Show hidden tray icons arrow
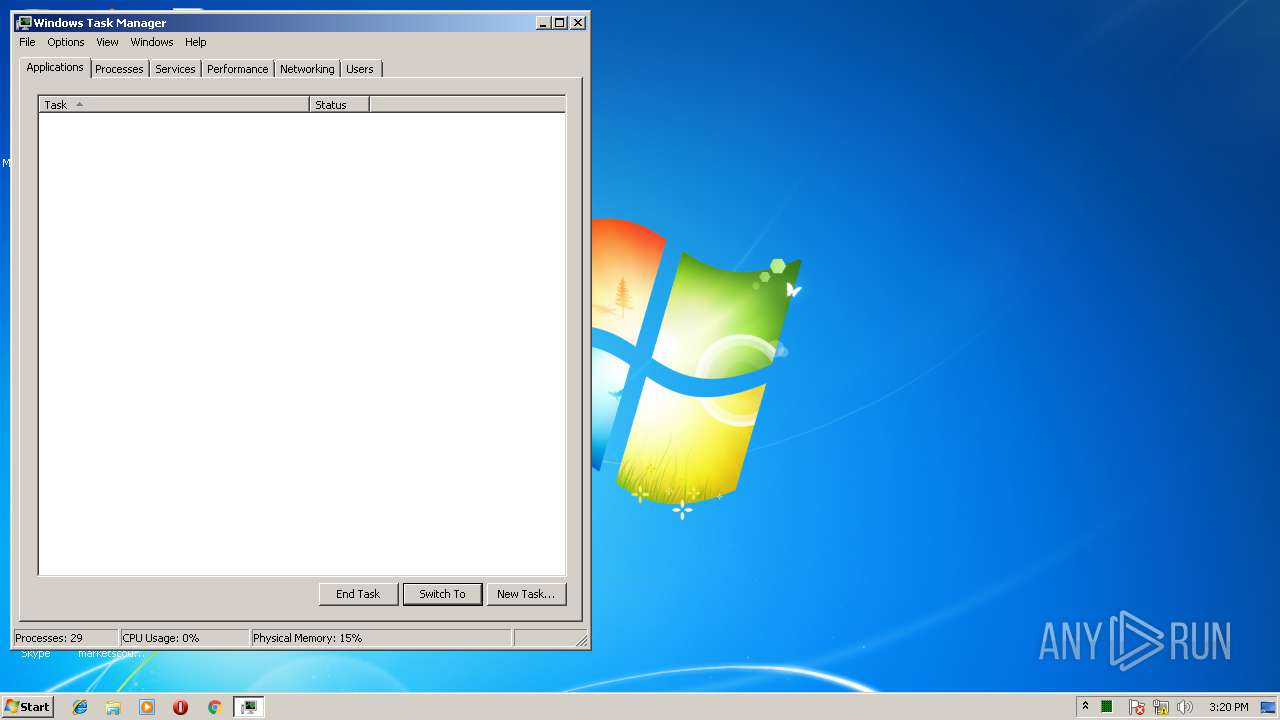 [x=1085, y=707]
